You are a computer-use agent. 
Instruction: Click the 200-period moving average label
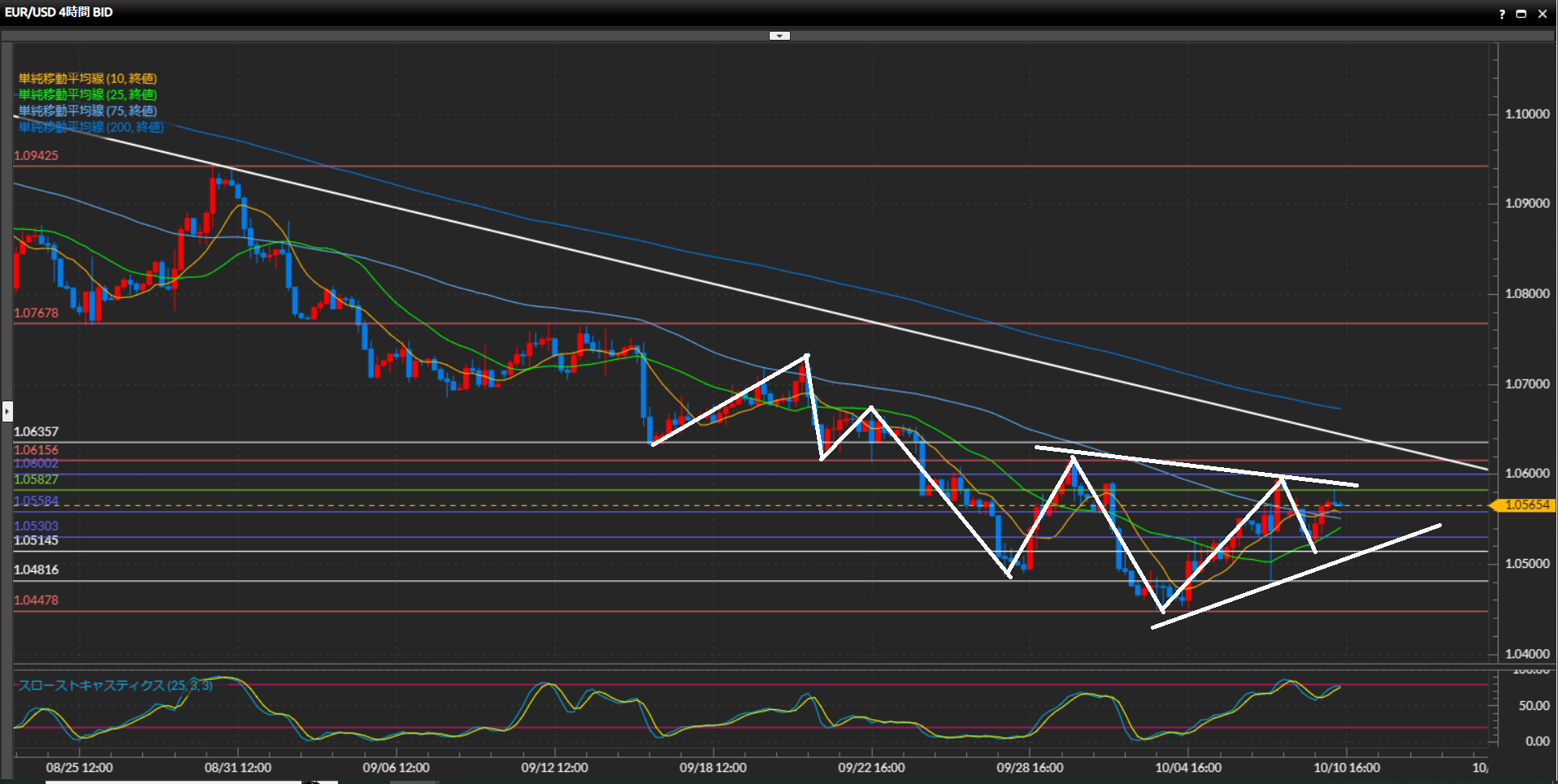(91, 128)
